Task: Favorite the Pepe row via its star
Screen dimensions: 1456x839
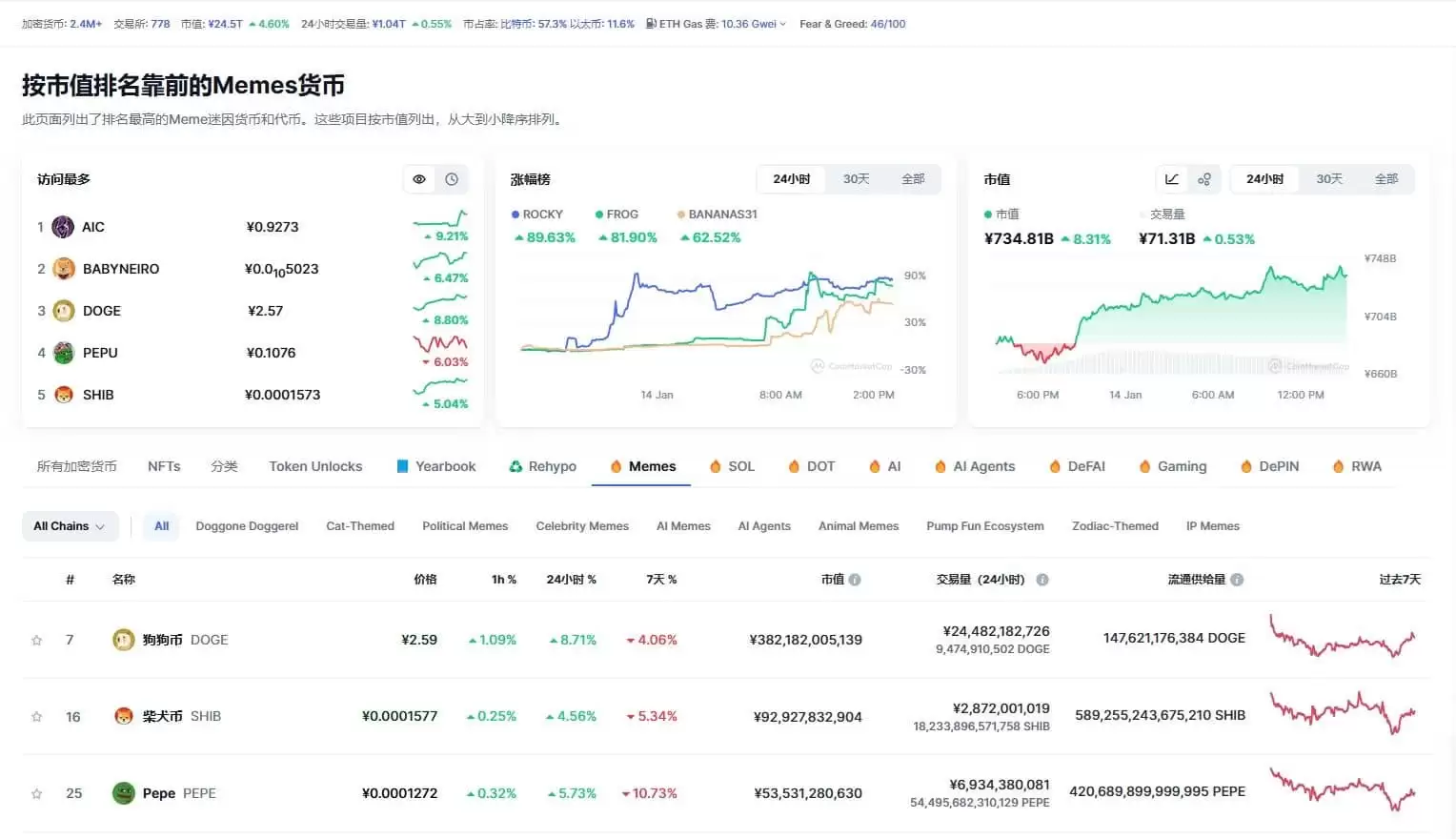Action: point(37,792)
